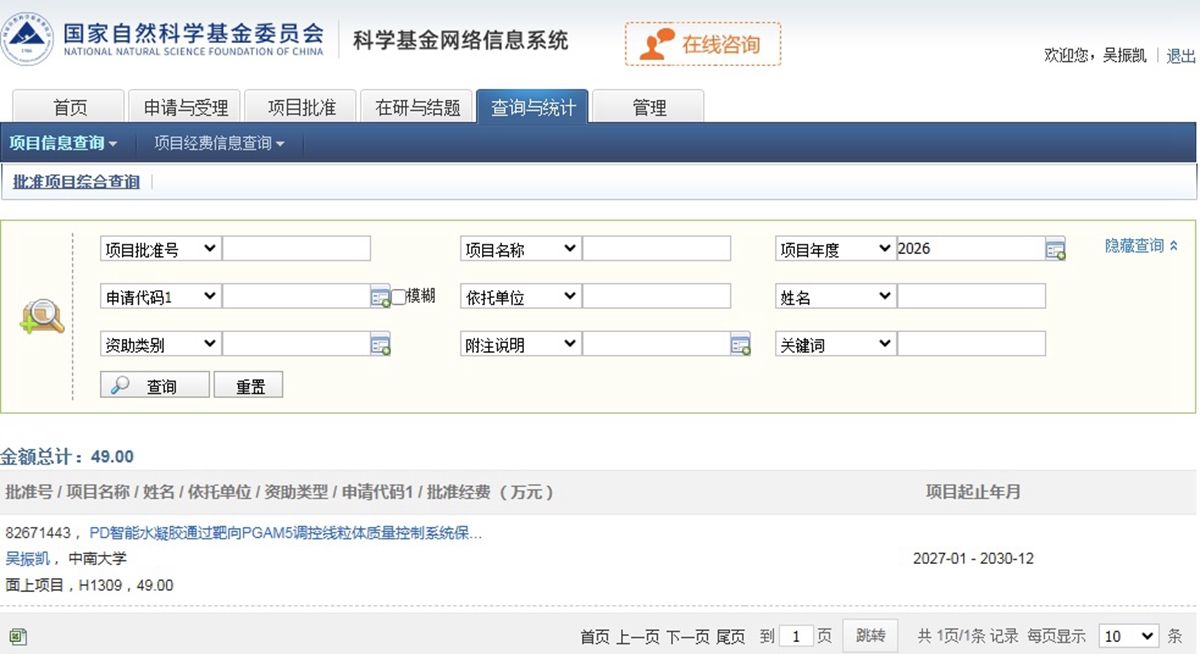Screen dimensions: 1200x654
Task: Click the 在线咨询 button
Action: [703, 44]
